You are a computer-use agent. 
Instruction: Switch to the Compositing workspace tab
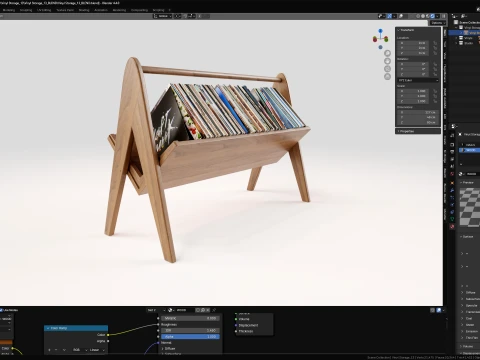[x=139, y=10]
